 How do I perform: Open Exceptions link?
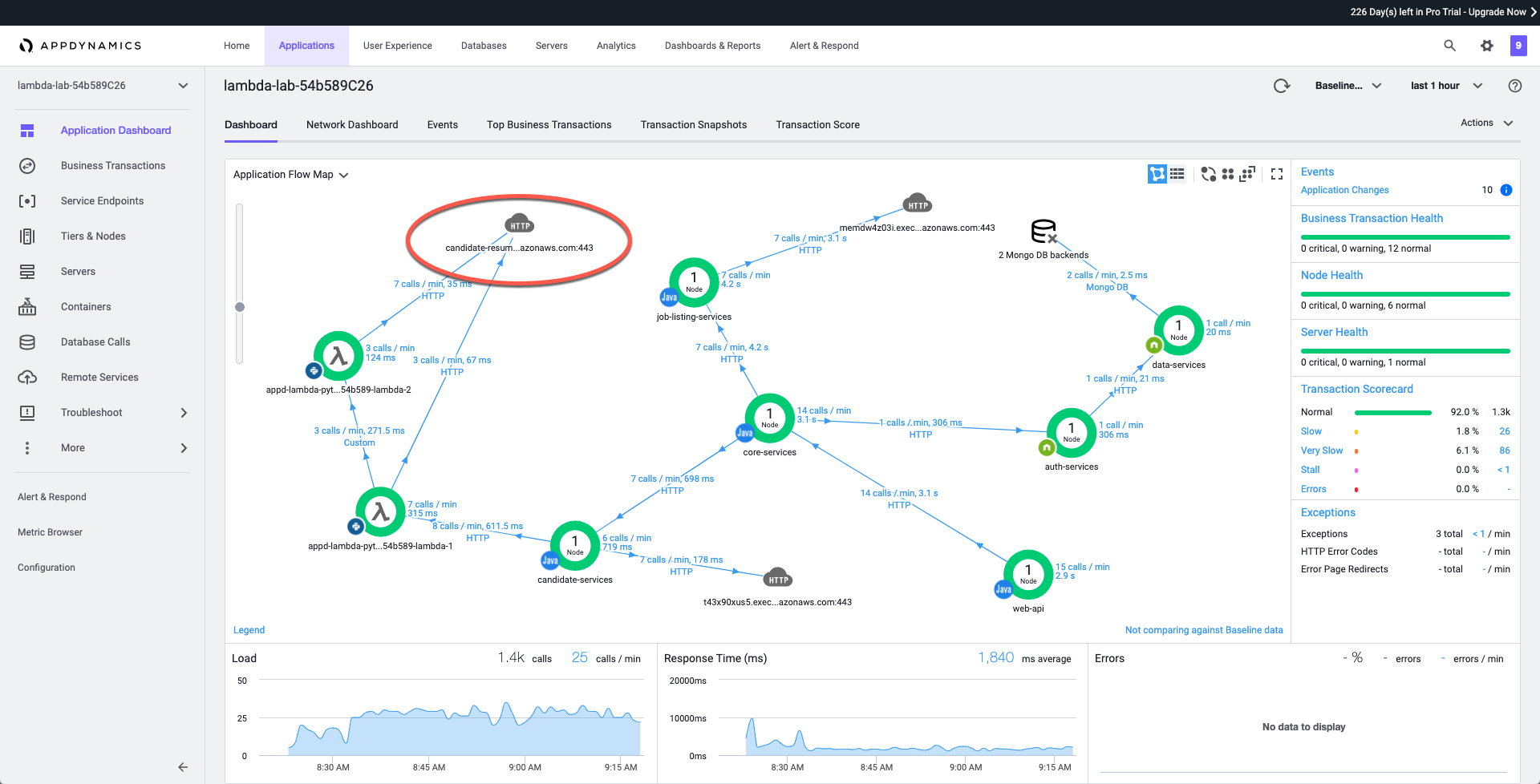pyautogui.click(x=1328, y=512)
